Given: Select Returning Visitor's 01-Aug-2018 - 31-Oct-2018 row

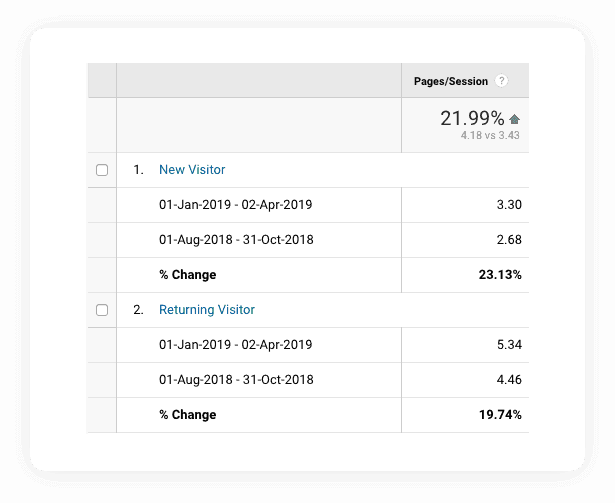Looking at the screenshot, I should click(x=236, y=380).
